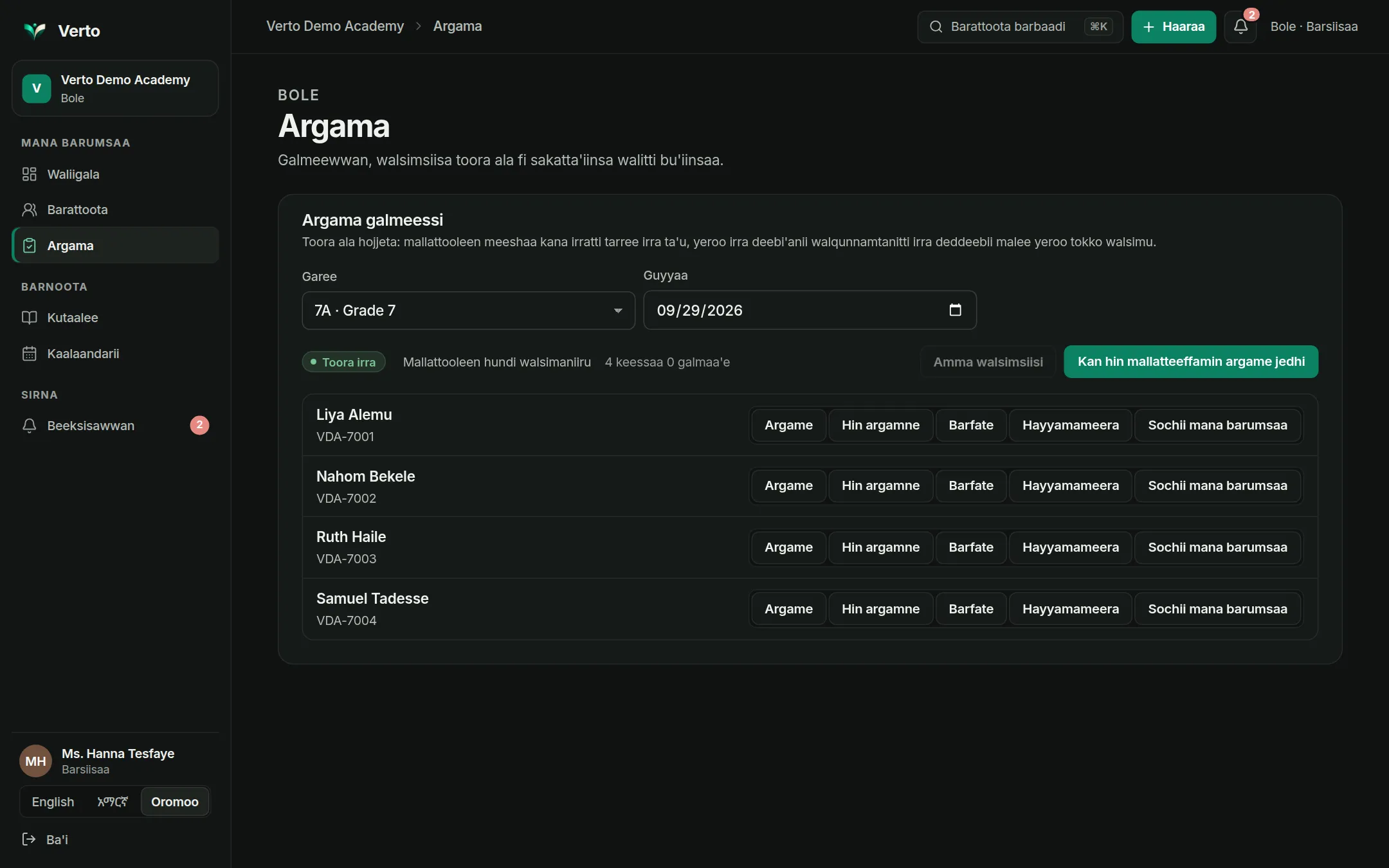Click the green V academy badge
1389x868 pixels.
pyautogui.click(x=37, y=88)
